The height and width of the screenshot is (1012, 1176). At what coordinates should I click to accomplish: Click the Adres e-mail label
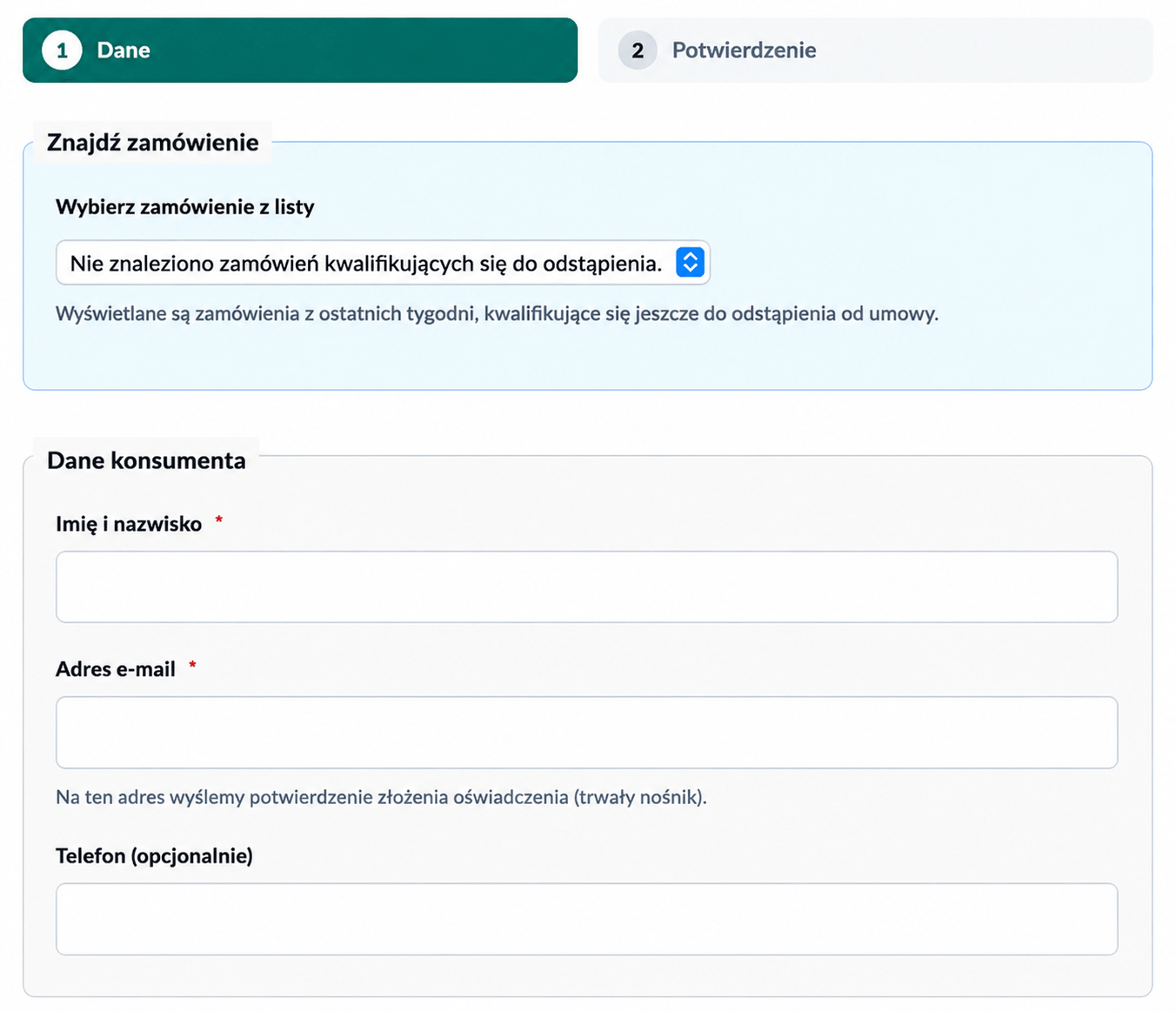[116, 669]
